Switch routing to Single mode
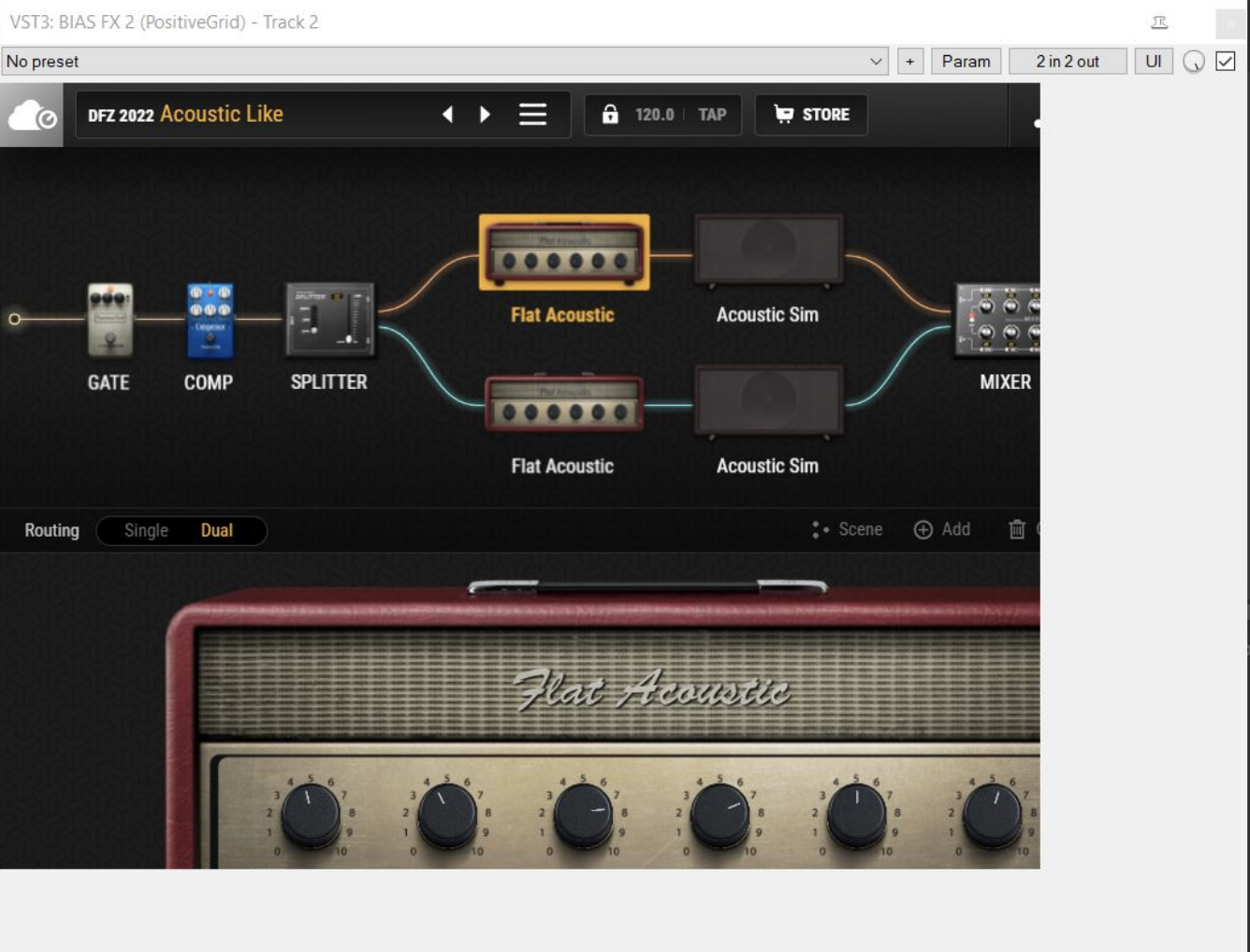The width and height of the screenshot is (1250, 952). pos(146,530)
